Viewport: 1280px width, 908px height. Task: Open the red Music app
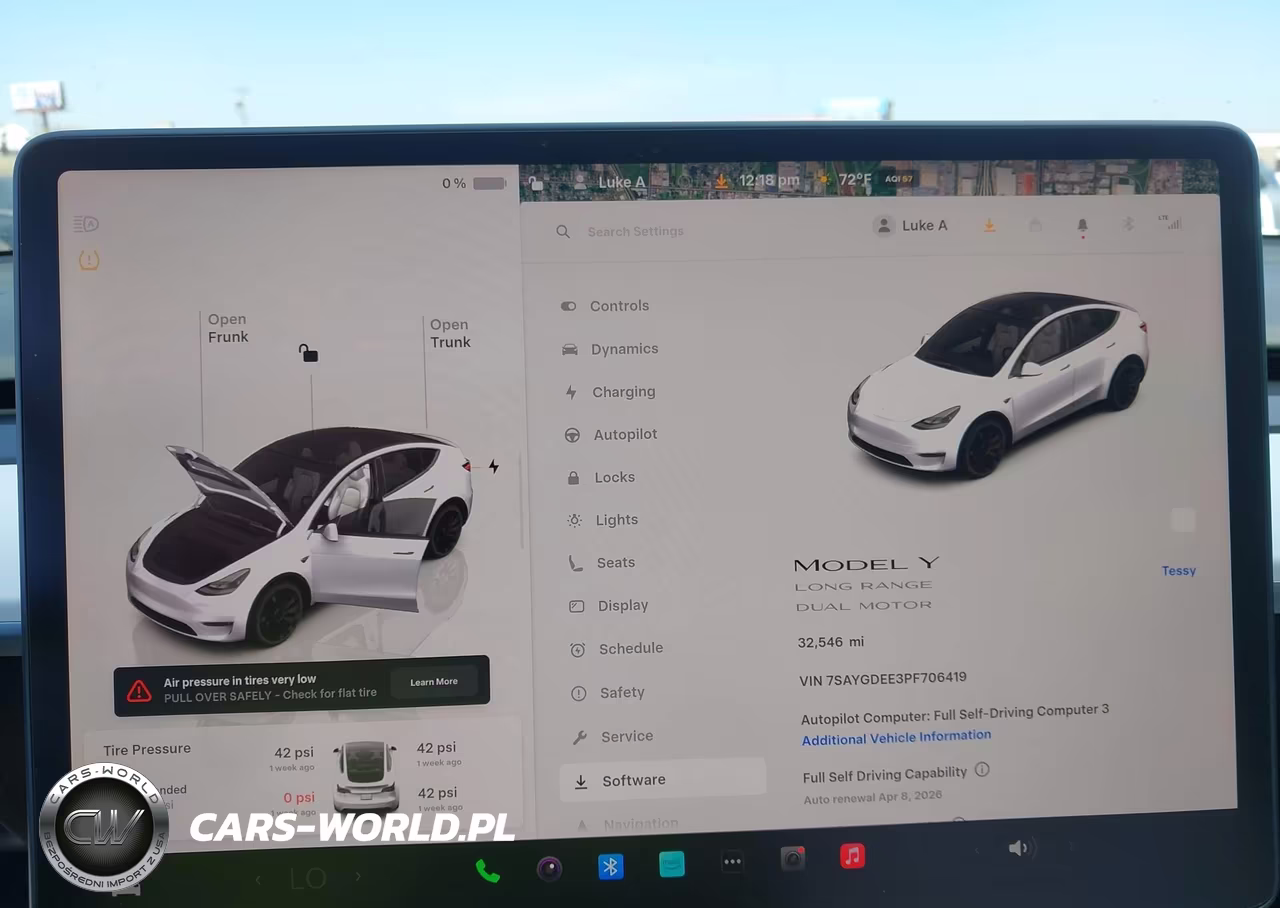click(x=852, y=856)
